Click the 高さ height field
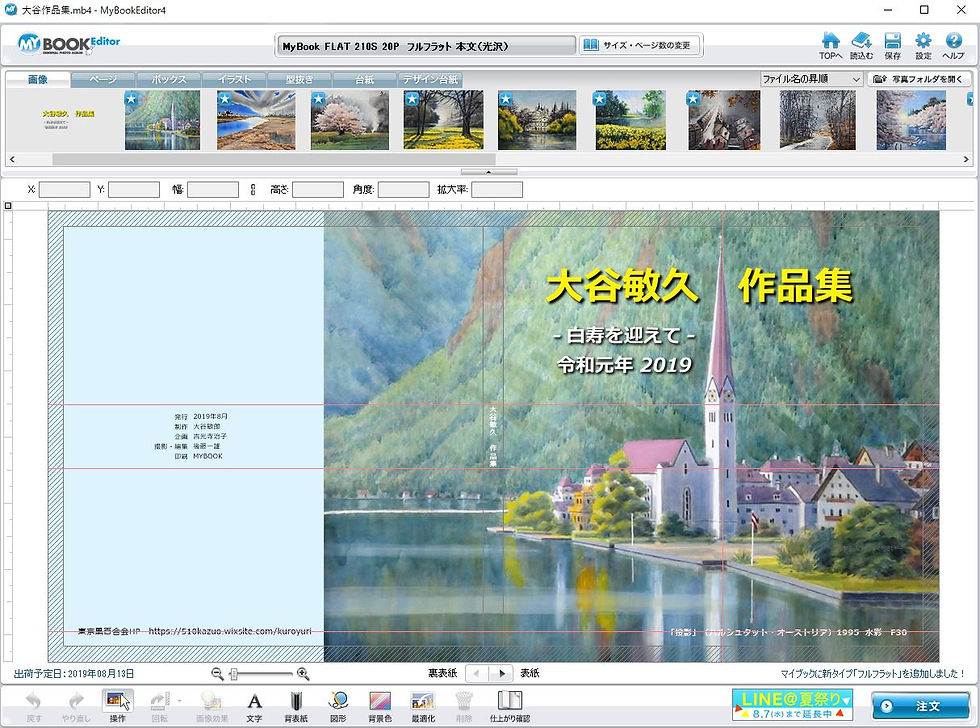The height and width of the screenshot is (728, 980). point(318,189)
